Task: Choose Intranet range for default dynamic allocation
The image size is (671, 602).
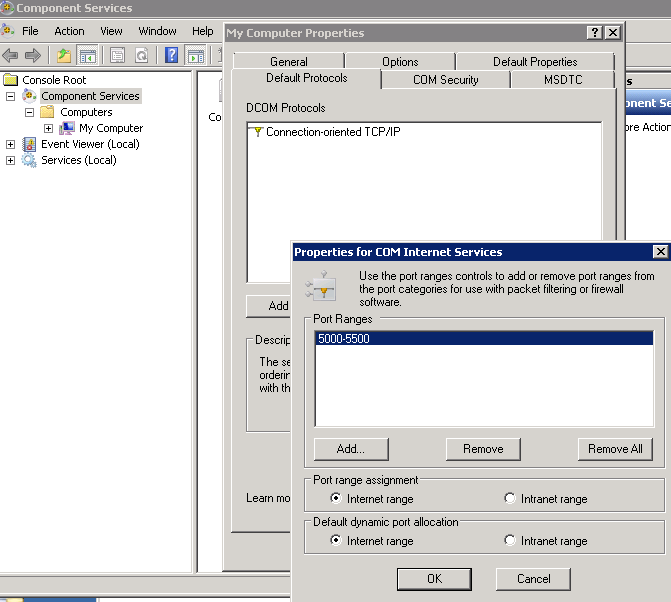Action: pos(510,540)
